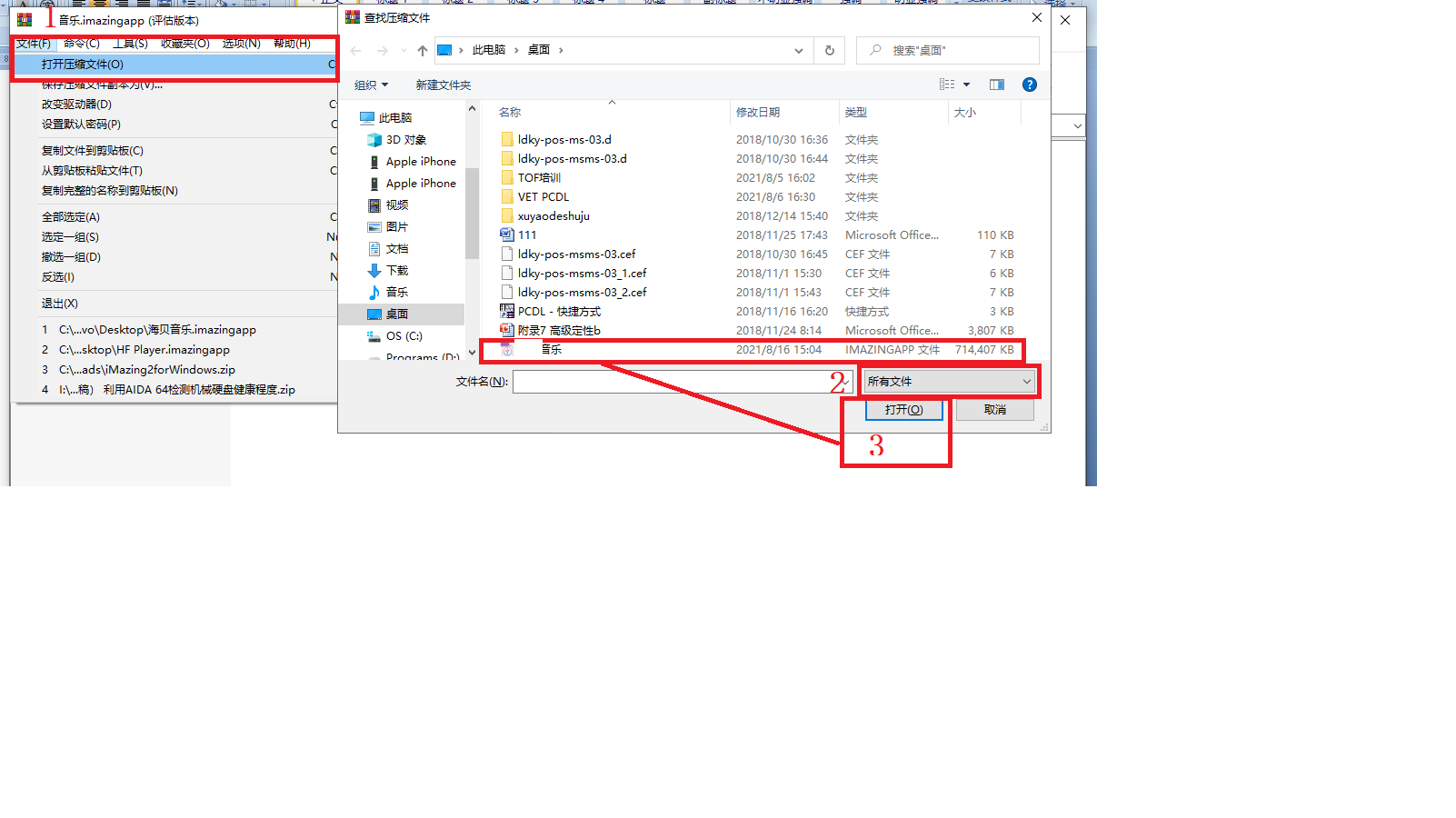Open the 组织 dropdown
This screenshot has width=1456, height=818.
click(371, 85)
